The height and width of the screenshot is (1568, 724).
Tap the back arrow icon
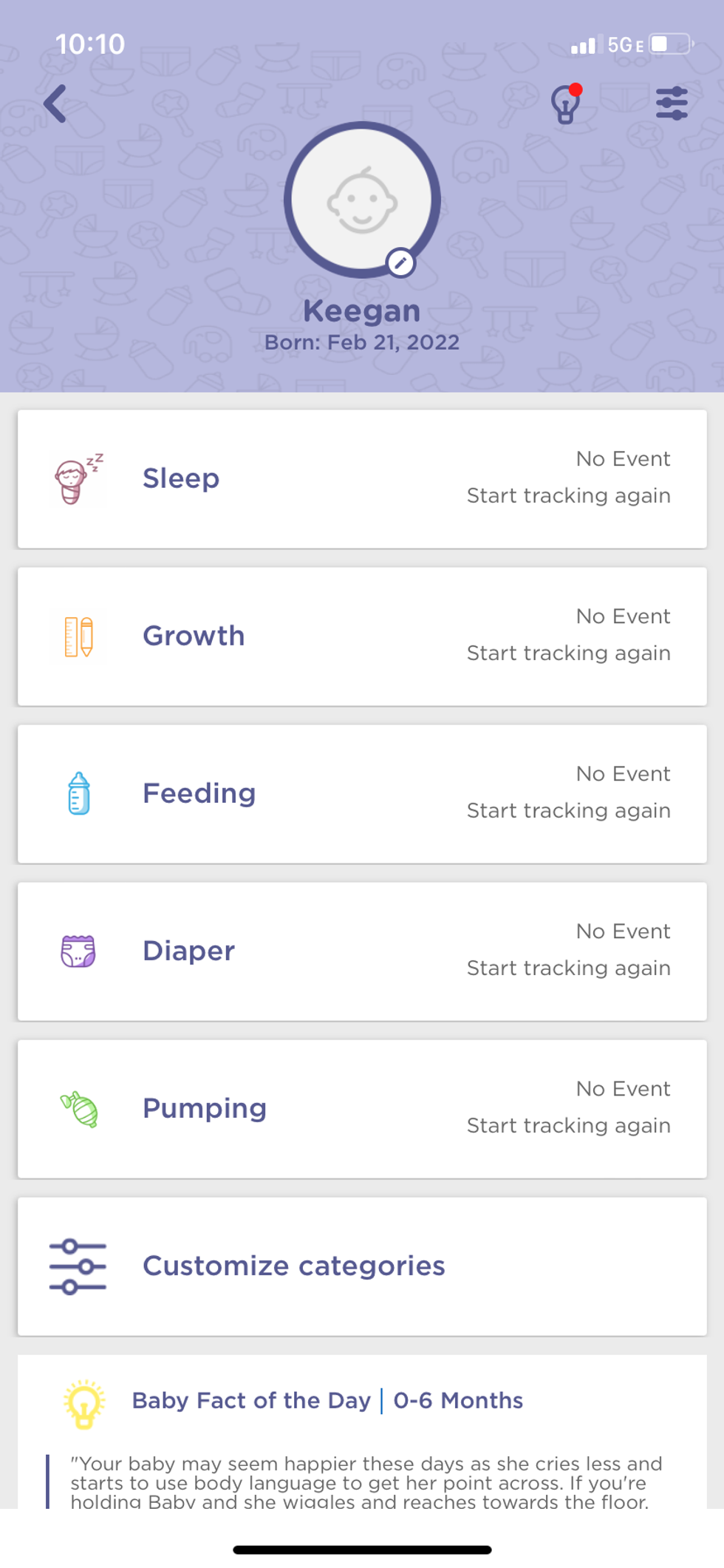pyautogui.click(x=55, y=103)
